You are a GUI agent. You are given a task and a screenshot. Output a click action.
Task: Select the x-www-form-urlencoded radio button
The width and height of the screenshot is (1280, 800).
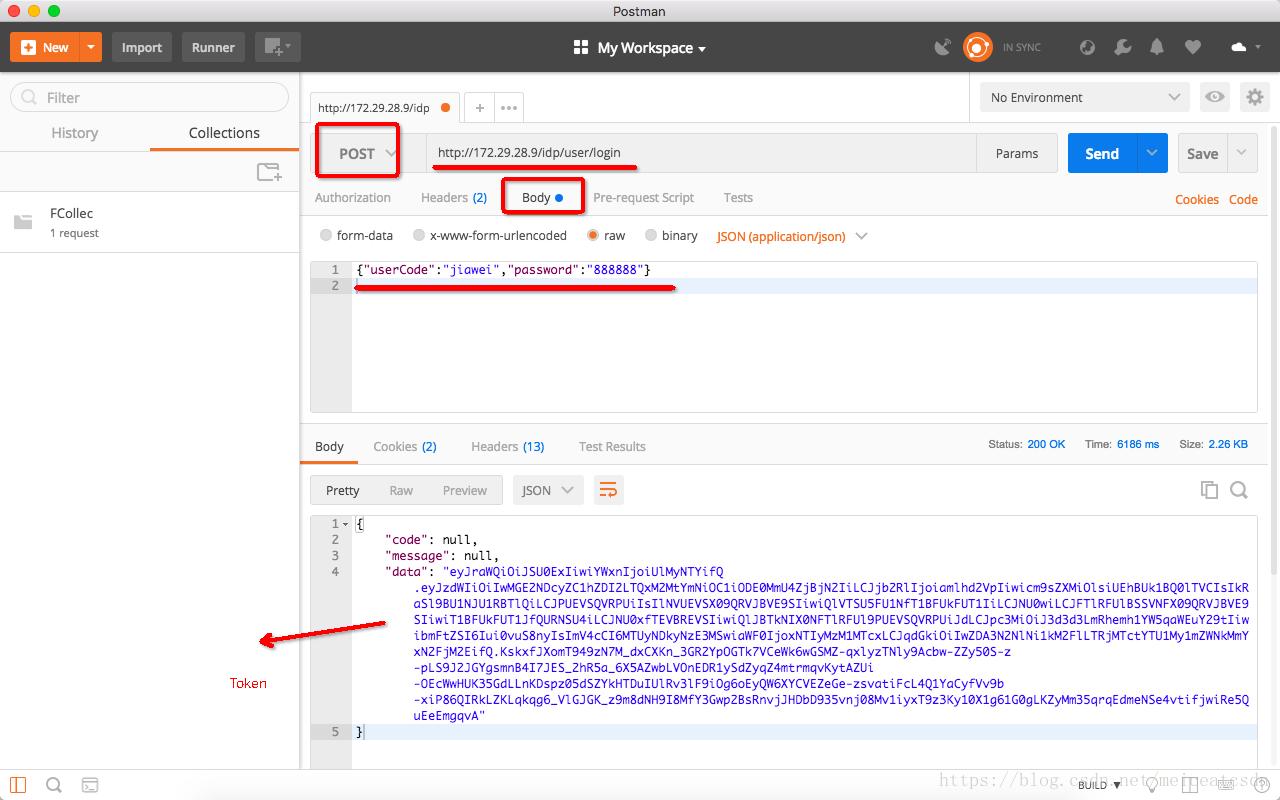click(419, 236)
